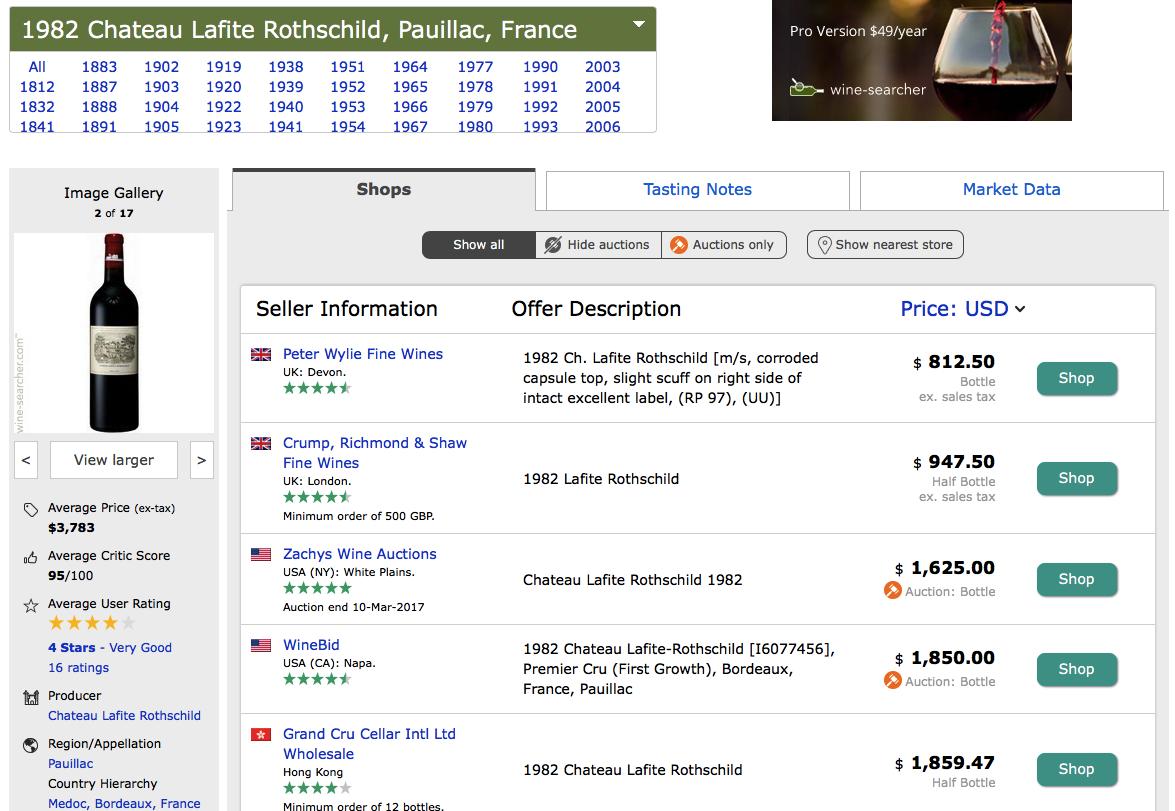This screenshot has height=811, width=1175.
Task: Open the Market Data tab
Action: (1011, 190)
